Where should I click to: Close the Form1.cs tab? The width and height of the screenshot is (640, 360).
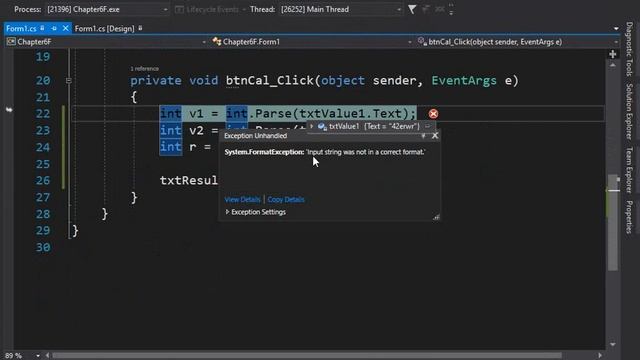(x=65, y=29)
